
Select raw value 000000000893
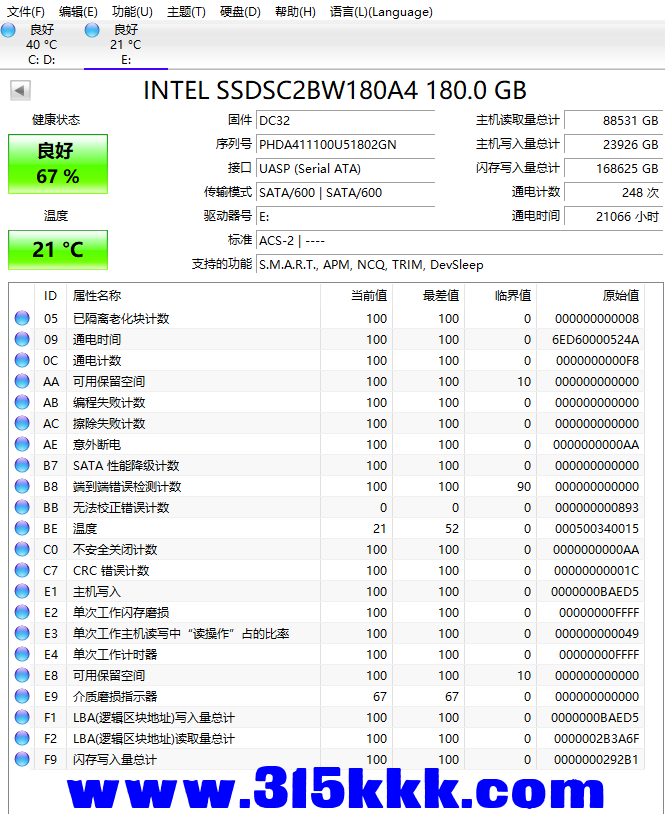(597, 508)
